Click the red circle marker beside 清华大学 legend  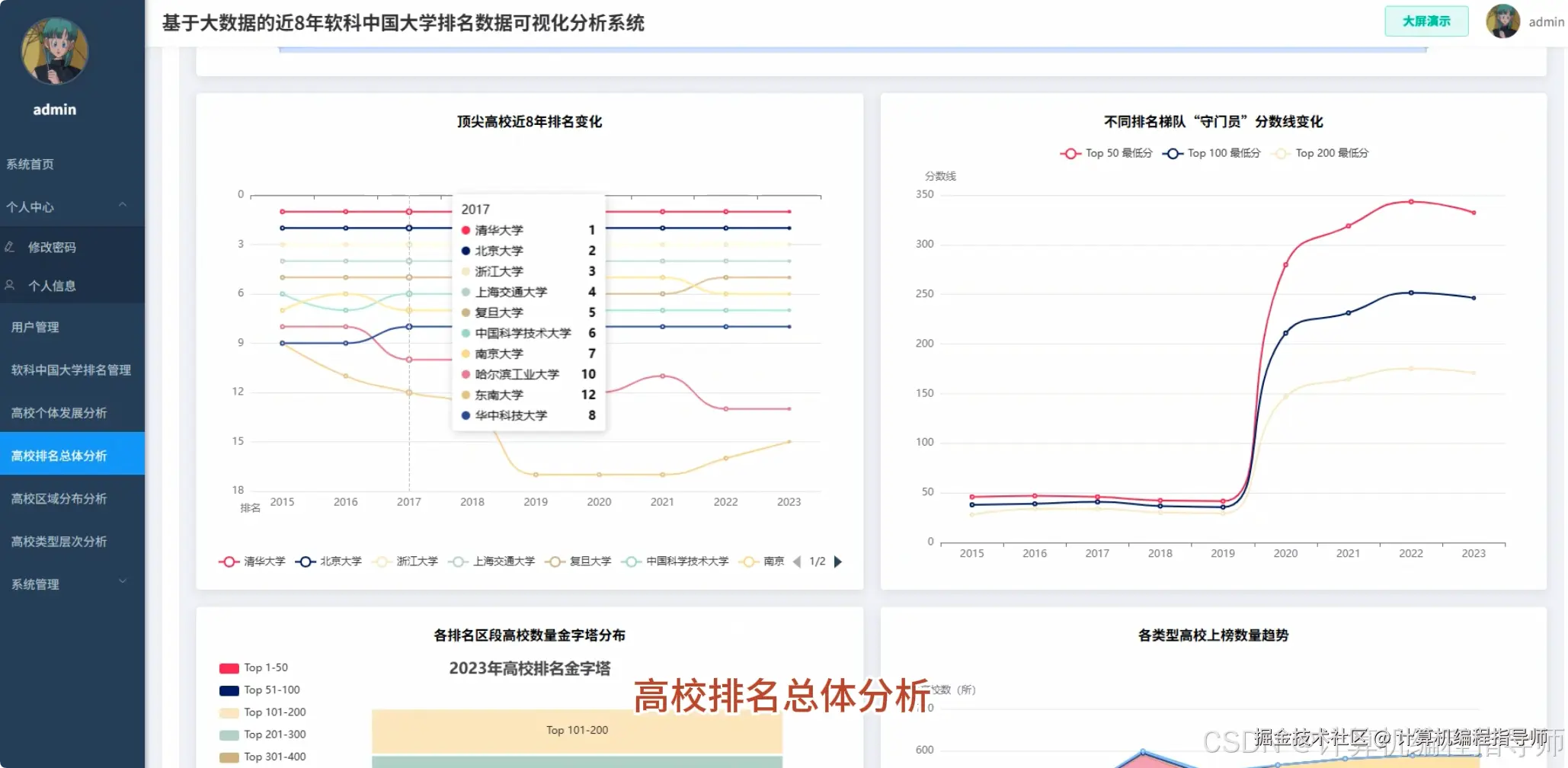tap(229, 562)
